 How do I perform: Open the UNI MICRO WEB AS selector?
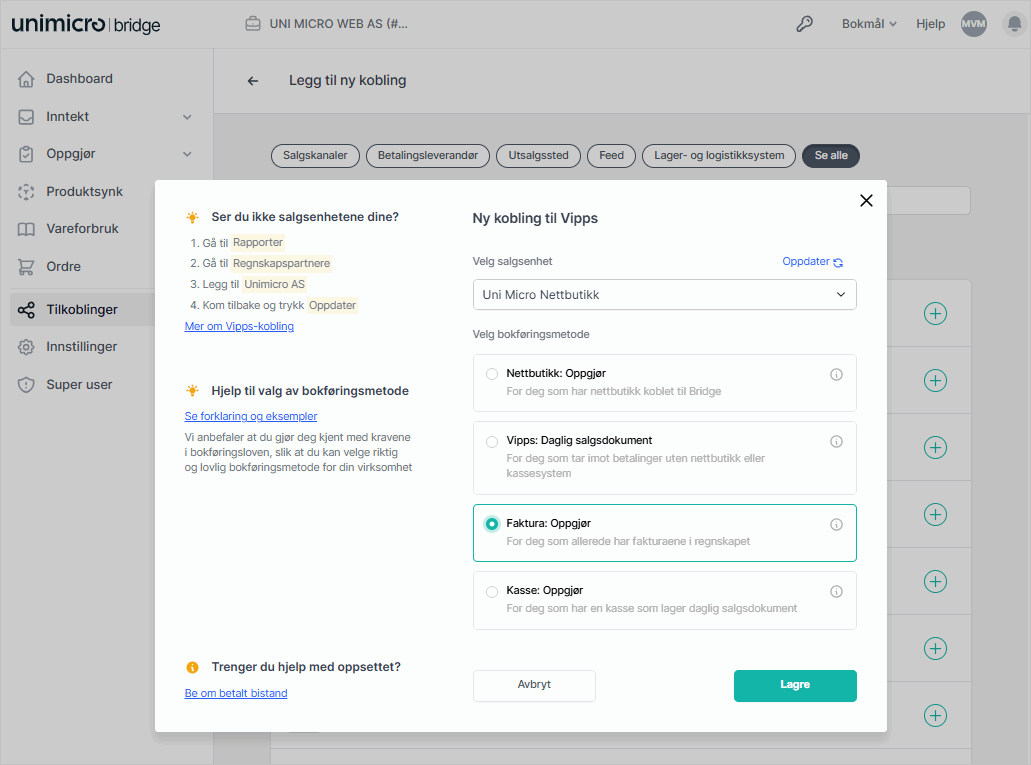pyautogui.click(x=326, y=24)
